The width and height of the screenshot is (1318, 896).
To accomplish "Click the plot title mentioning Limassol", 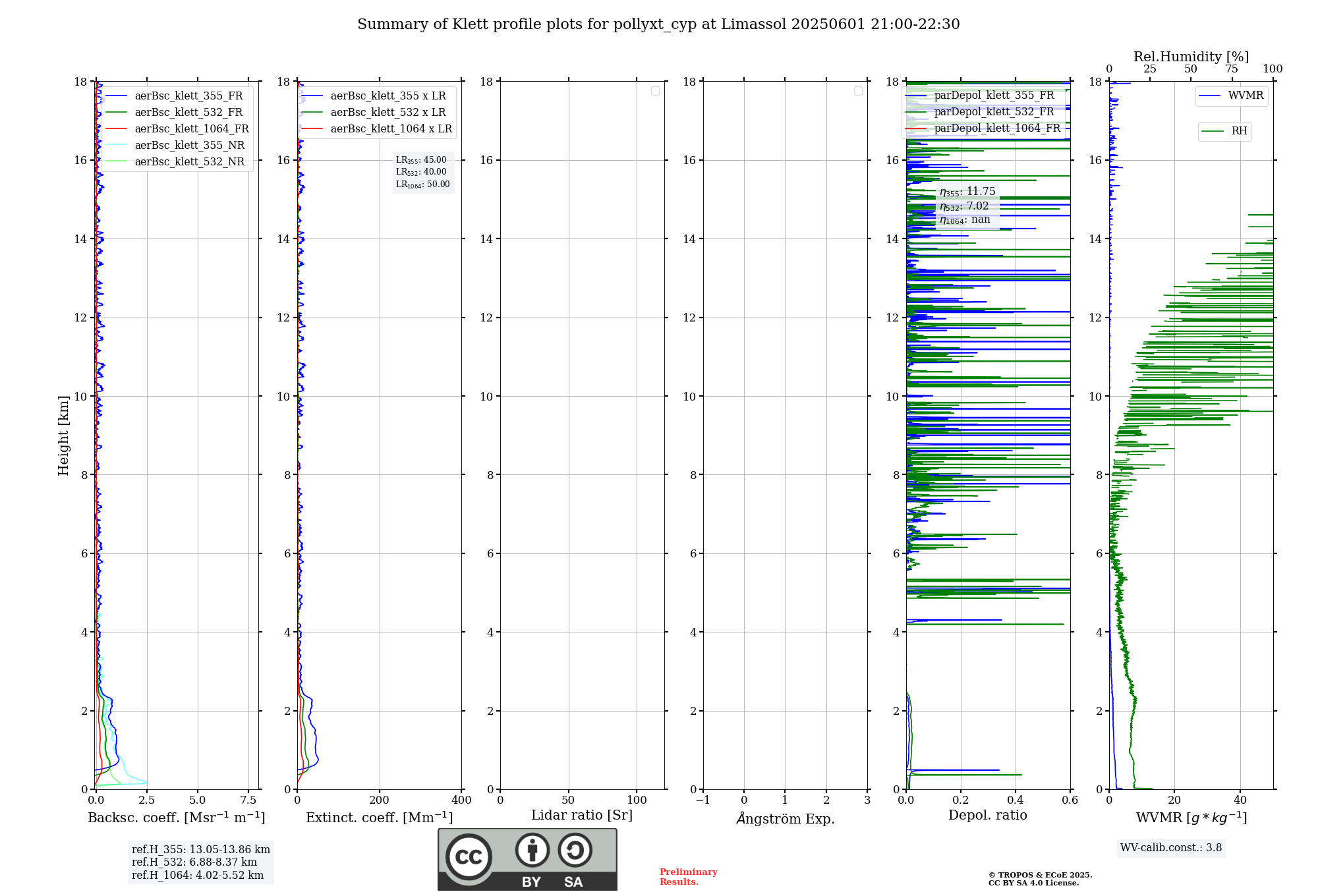I will pos(658,24).
